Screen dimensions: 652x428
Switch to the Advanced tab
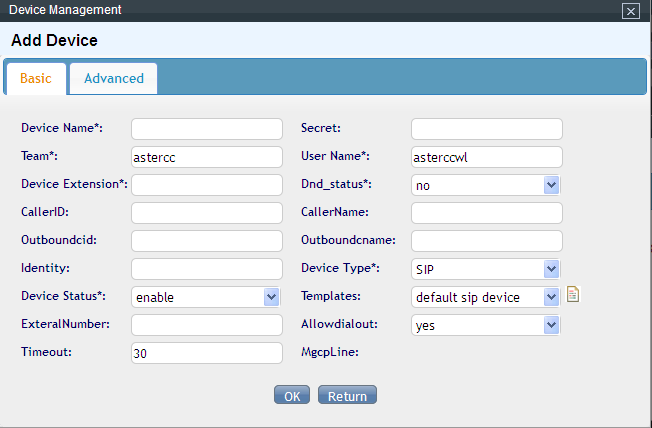click(x=114, y=79)
